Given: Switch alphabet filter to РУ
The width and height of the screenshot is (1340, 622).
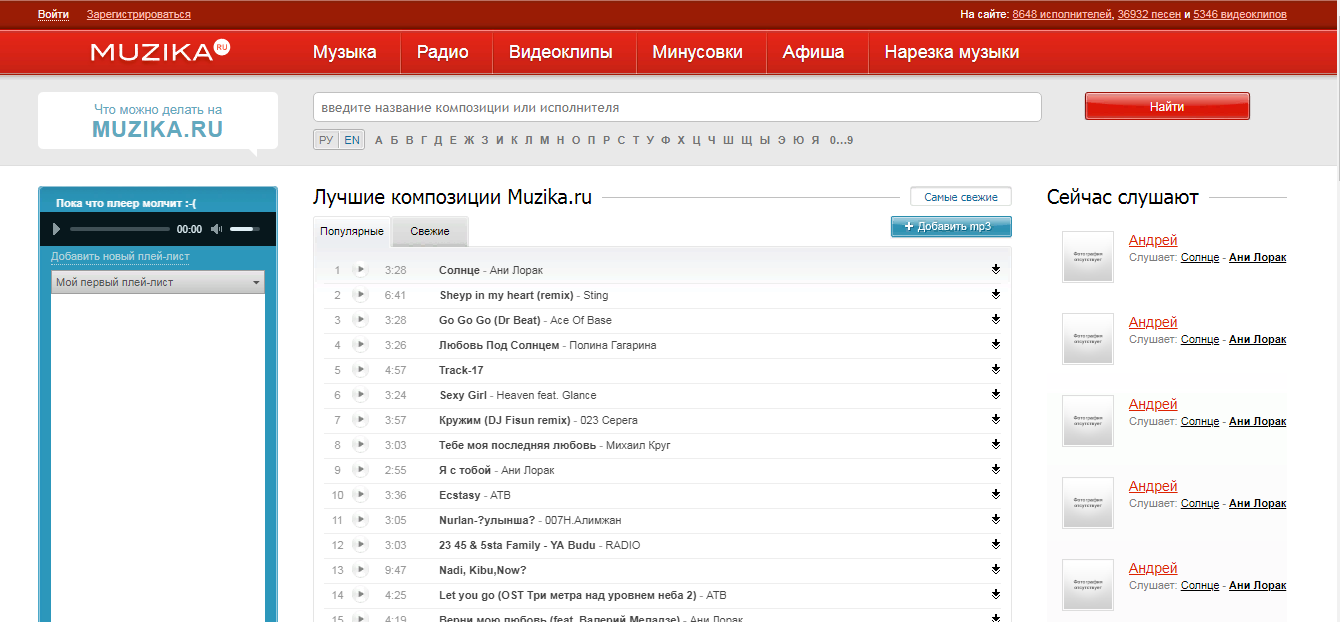Looking at the screenshot, I should 326,140.
